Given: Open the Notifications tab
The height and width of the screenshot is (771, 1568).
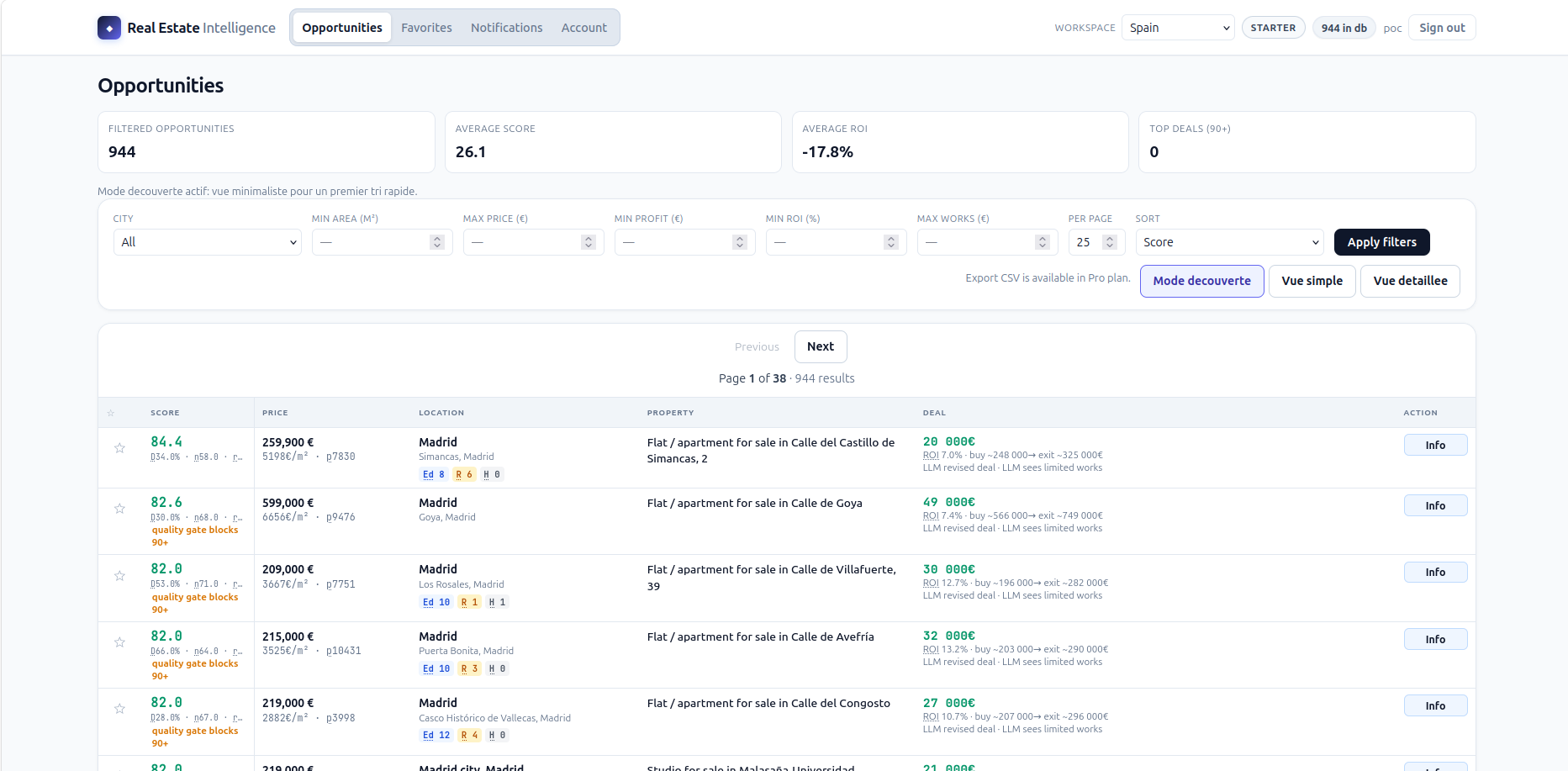Looking at the screenshot, I should point(506,28).
